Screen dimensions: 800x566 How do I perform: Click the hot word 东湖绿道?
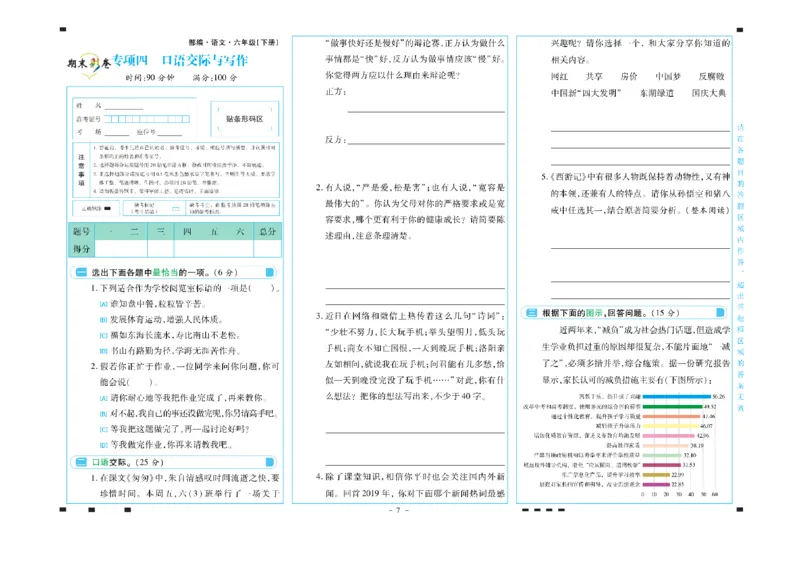tap(657, 93)
